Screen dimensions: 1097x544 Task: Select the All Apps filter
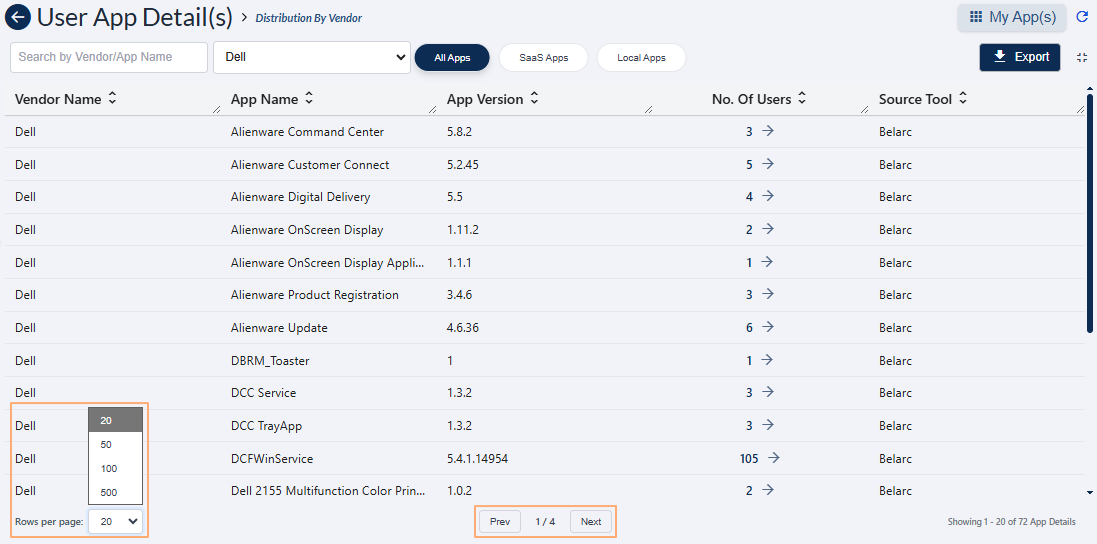pos(452,57)
